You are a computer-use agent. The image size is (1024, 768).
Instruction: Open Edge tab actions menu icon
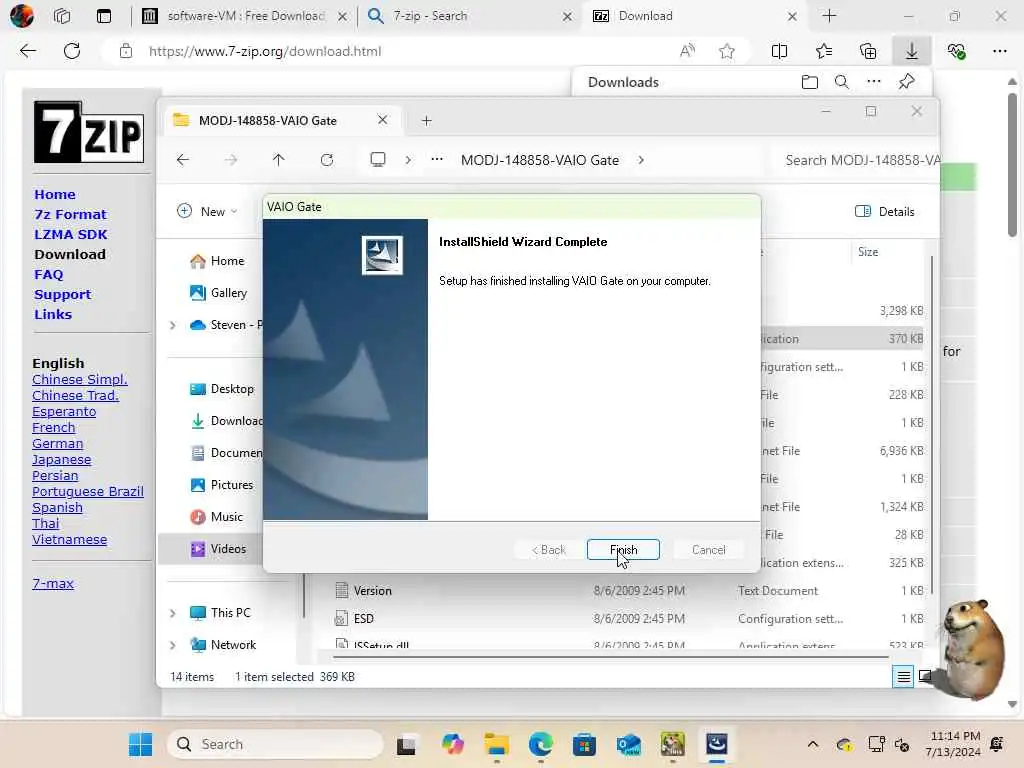(x=104, y=16)
